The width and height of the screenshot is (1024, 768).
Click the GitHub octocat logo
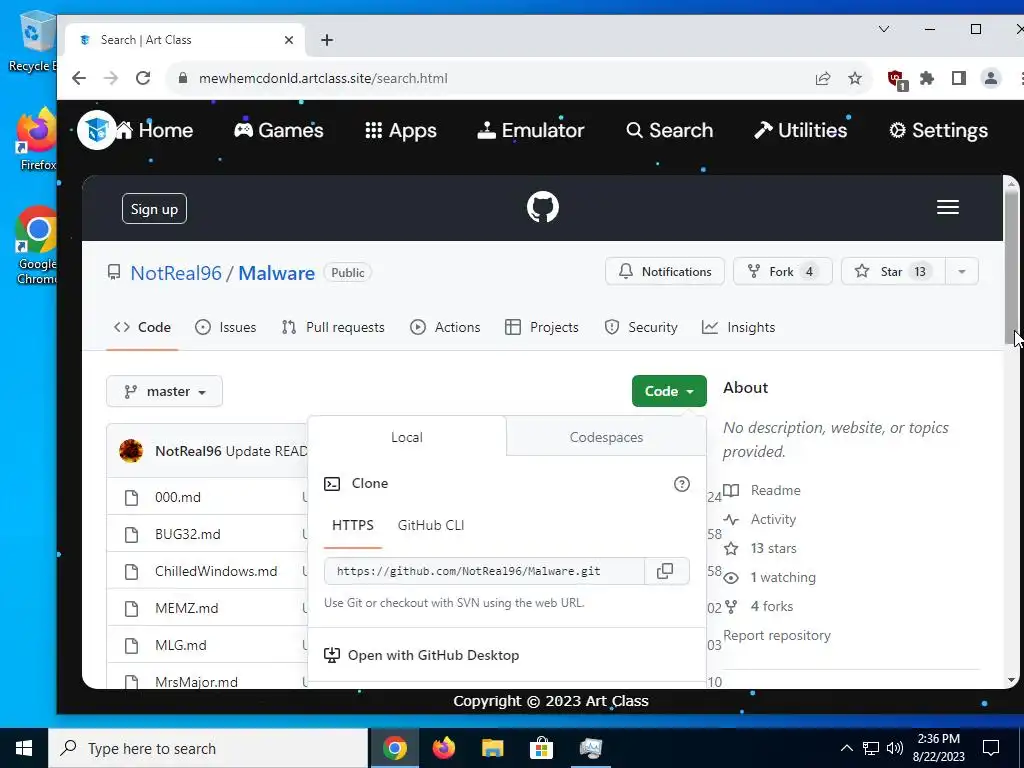tap(543, 207)
